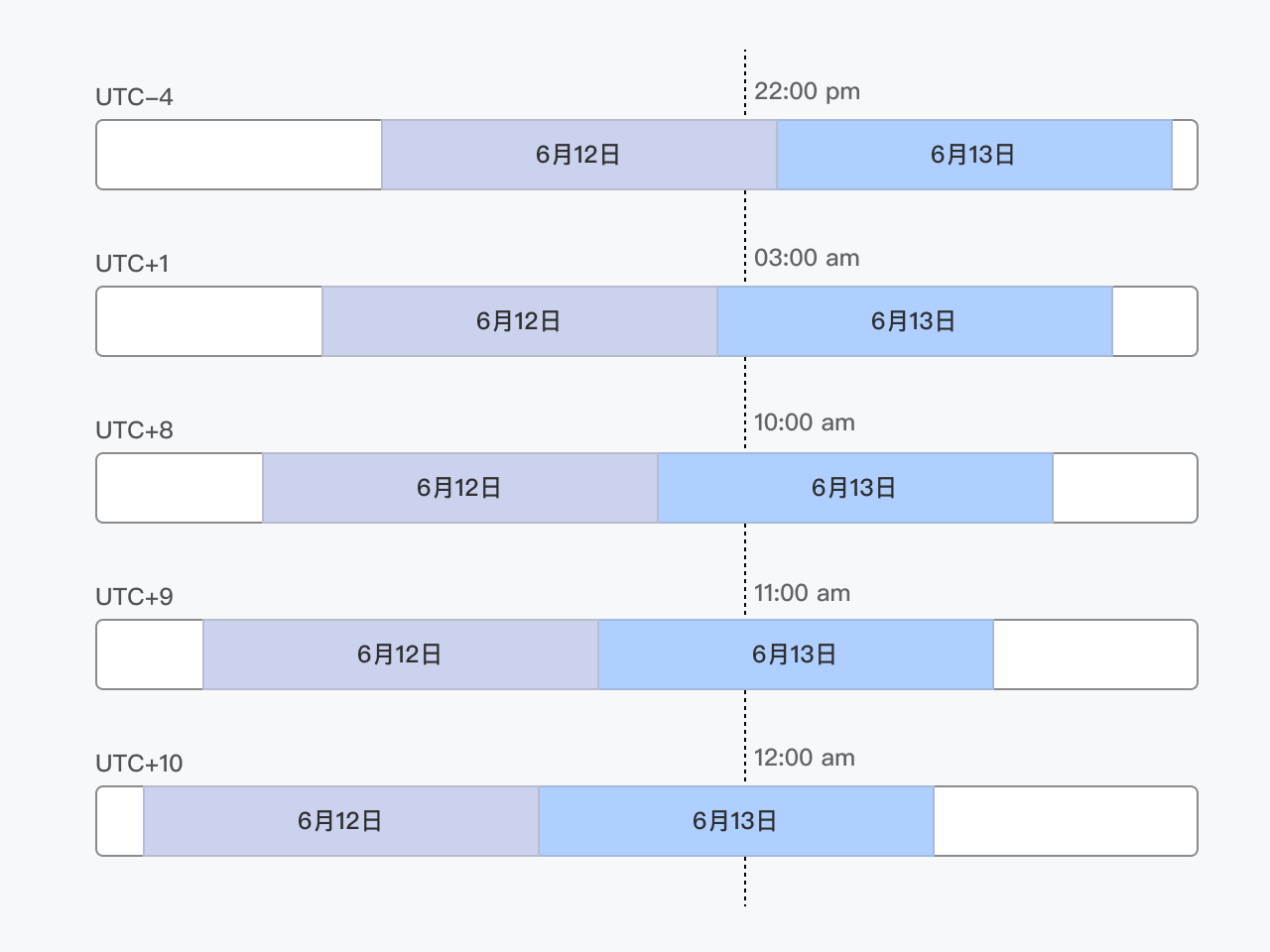Click the 10:00 am time label
Image resolution: width=1270 pixels, height=952 pixels.
(x=805, y=422)
